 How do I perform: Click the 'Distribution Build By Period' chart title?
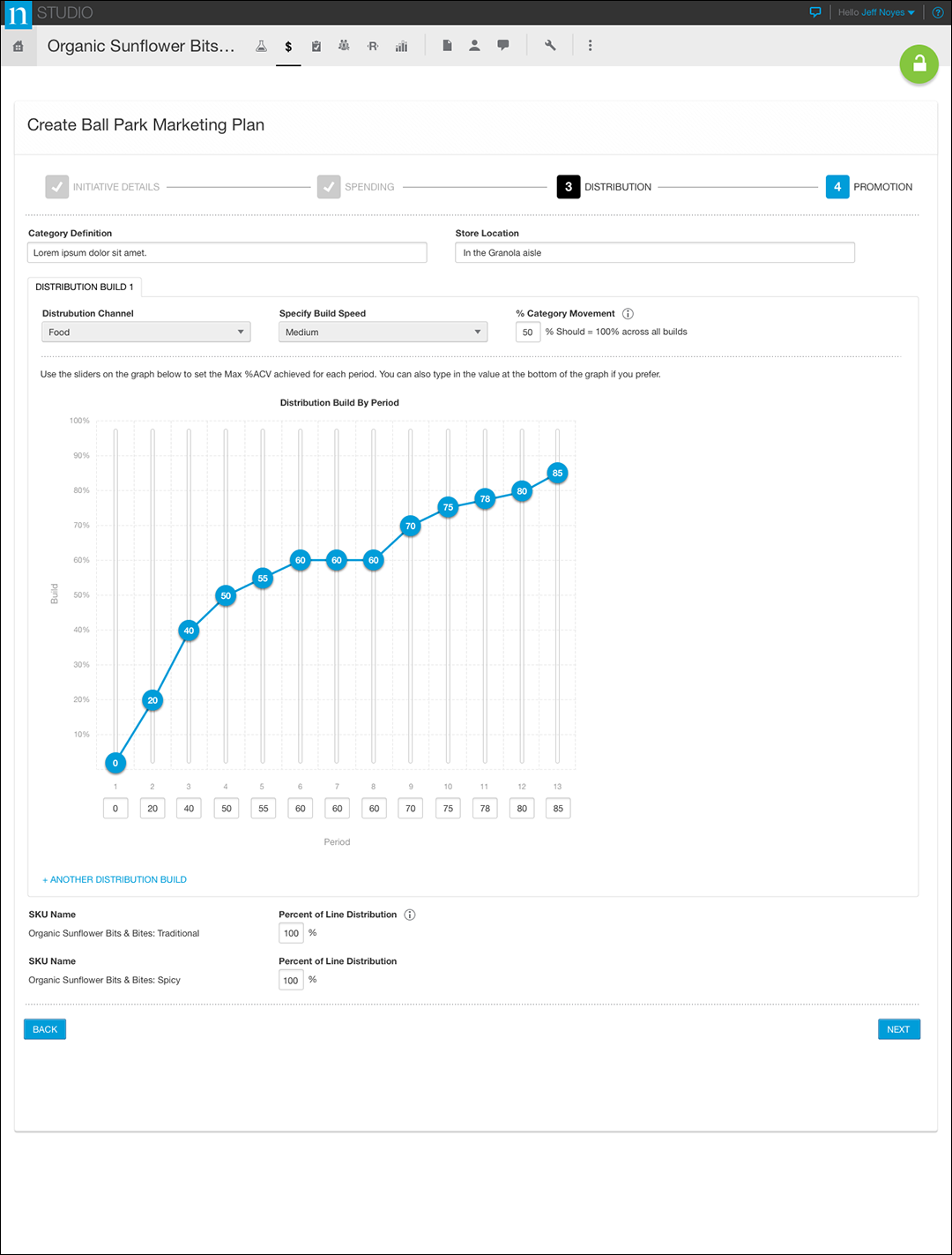click(x=339, y=403)
